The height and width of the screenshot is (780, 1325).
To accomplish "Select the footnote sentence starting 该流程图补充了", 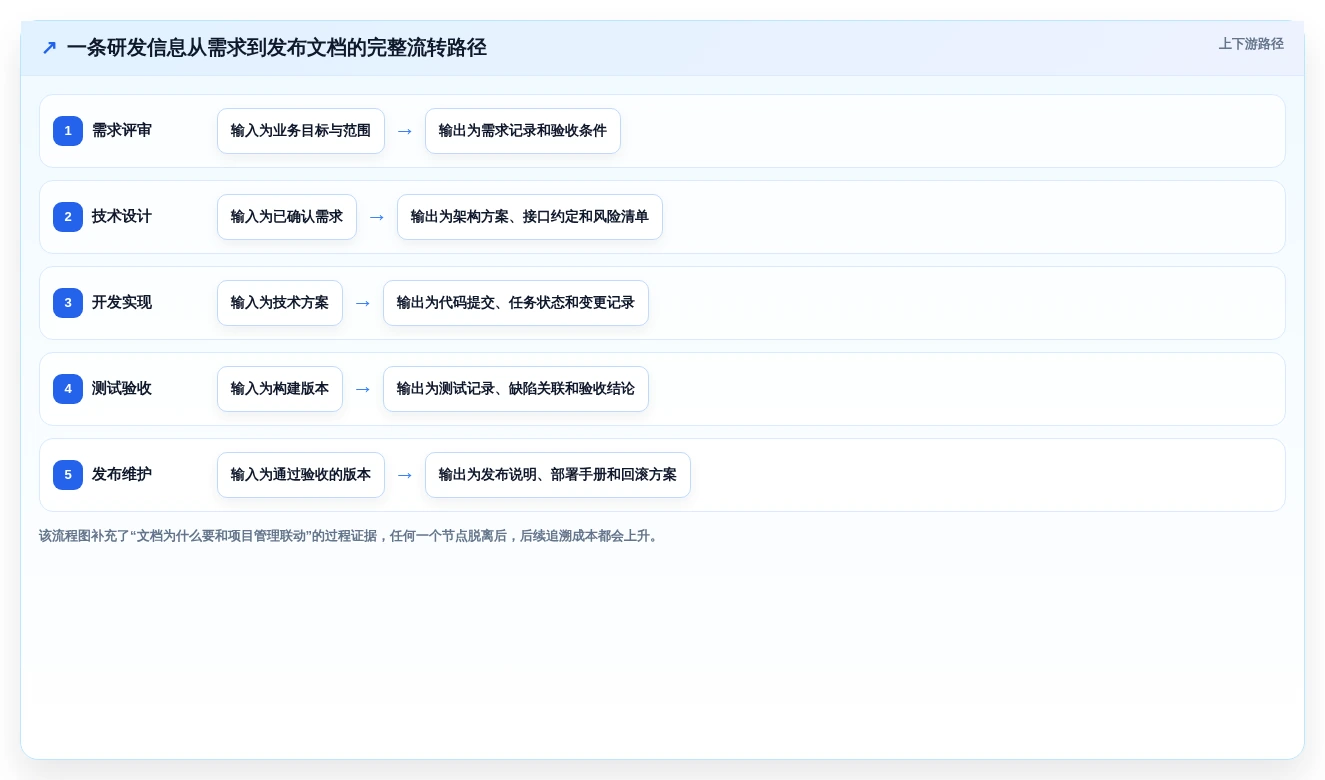I will (350, 536).
